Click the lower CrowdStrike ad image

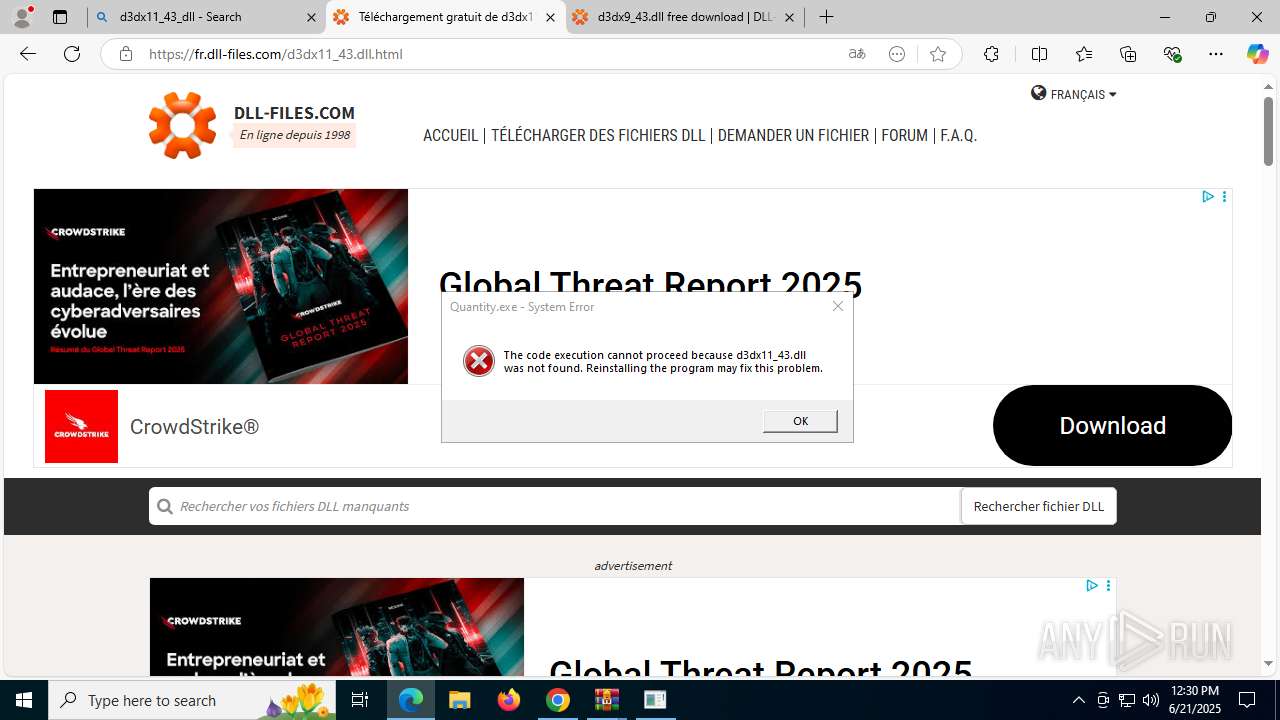(x=337, y=627)
